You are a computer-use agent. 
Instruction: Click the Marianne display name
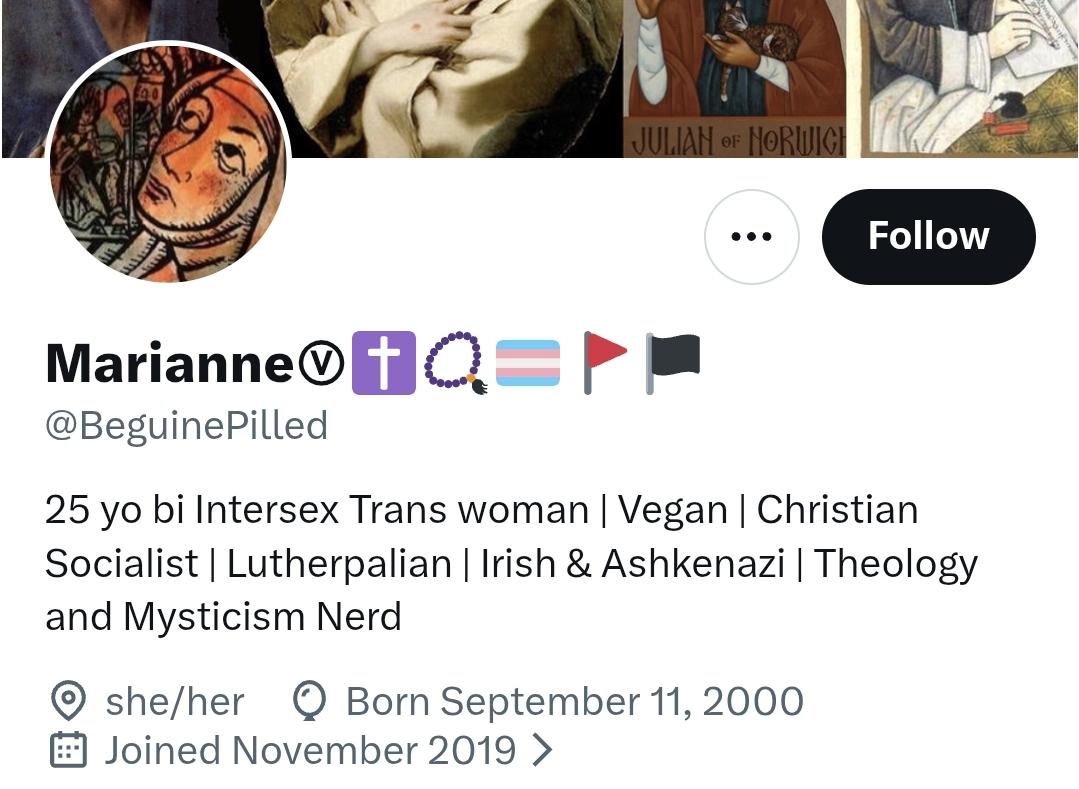click(168, 363)
